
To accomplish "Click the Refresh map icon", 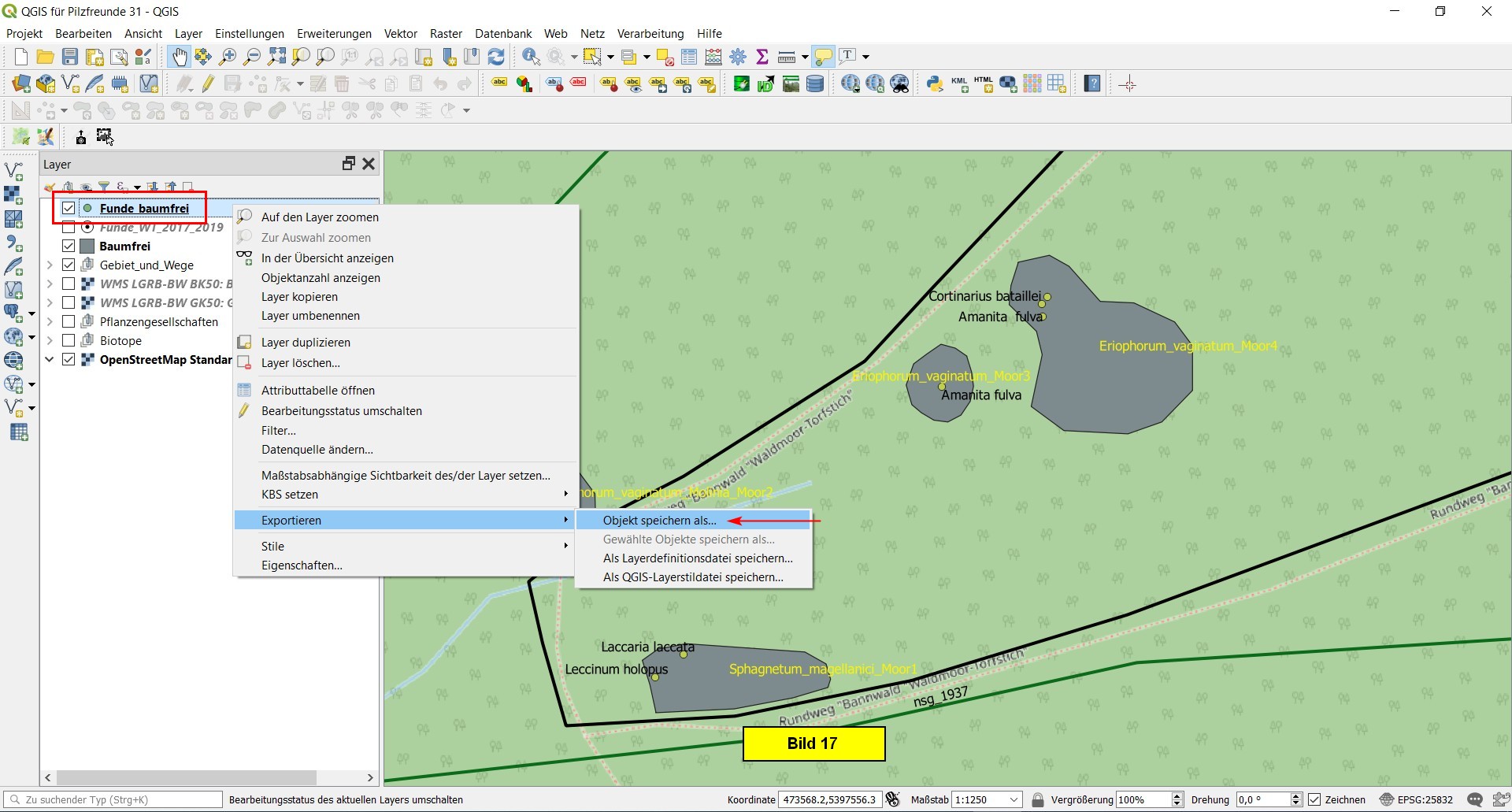I will 496,57.
